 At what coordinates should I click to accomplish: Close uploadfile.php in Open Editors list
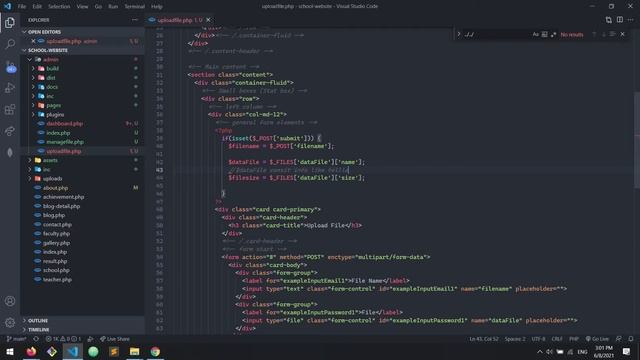pos(33,41)
